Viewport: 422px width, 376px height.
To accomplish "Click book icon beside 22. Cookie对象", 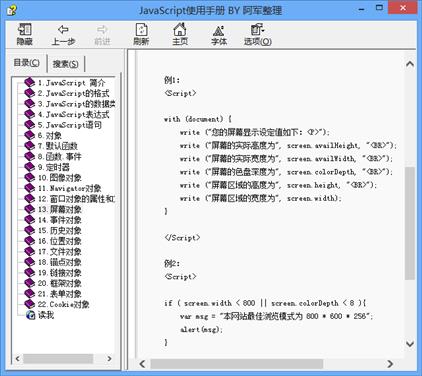I will (30, 304).
